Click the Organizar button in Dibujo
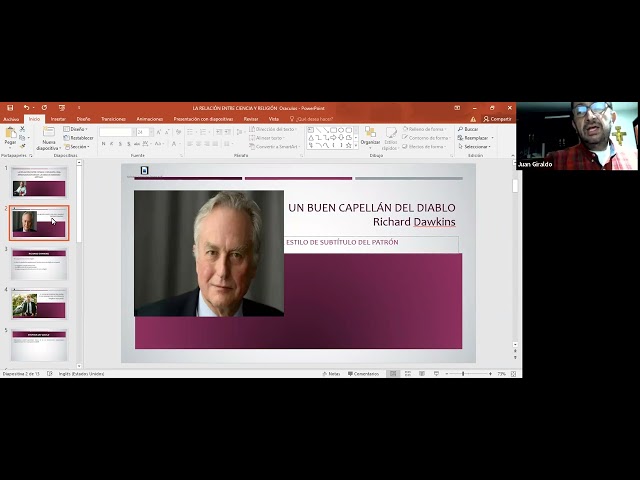 coord(370,137)
